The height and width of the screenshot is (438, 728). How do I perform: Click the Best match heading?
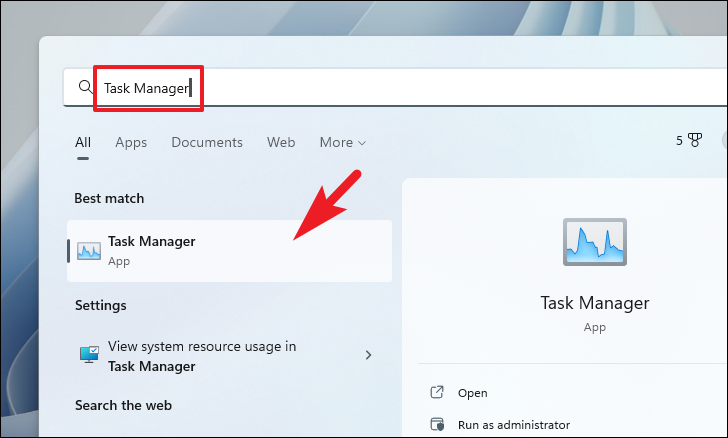point(109,198)
